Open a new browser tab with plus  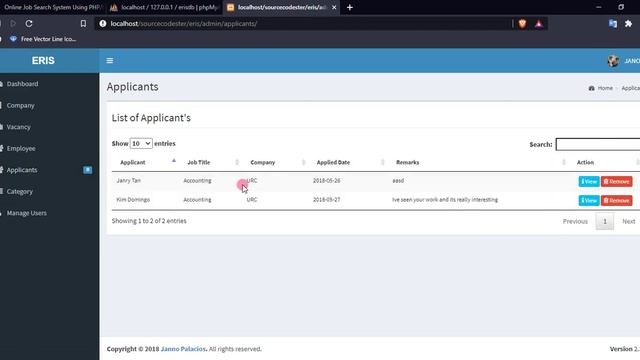[350, 7]
